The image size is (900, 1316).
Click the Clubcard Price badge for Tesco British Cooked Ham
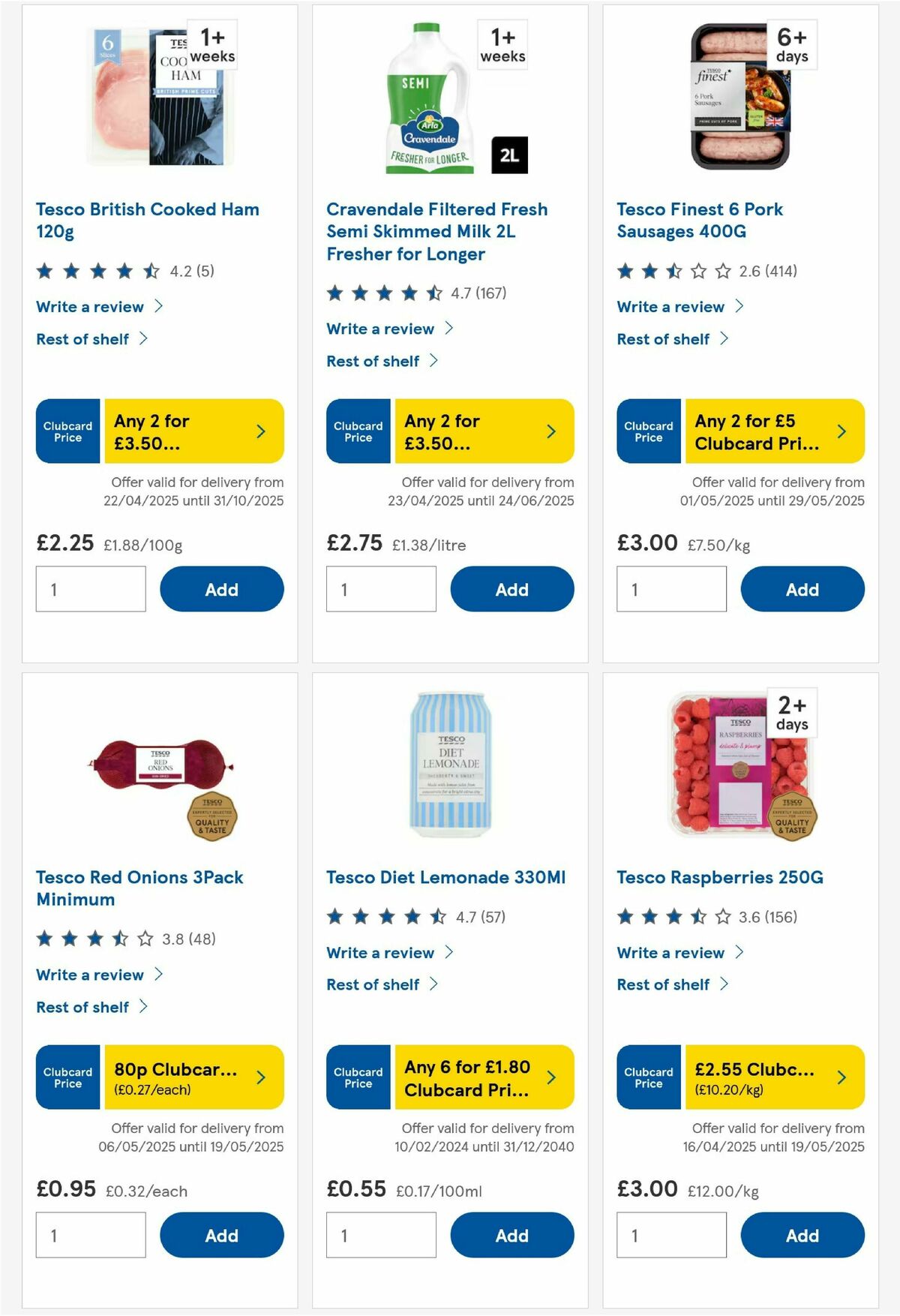(67, 431)
